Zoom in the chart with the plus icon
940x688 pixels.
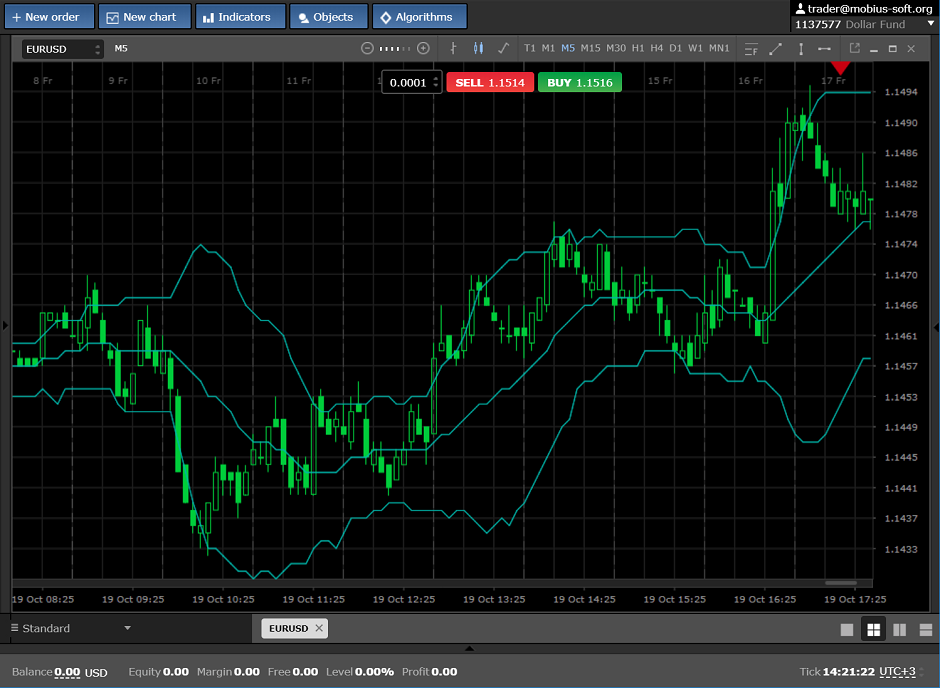[423, 49]
